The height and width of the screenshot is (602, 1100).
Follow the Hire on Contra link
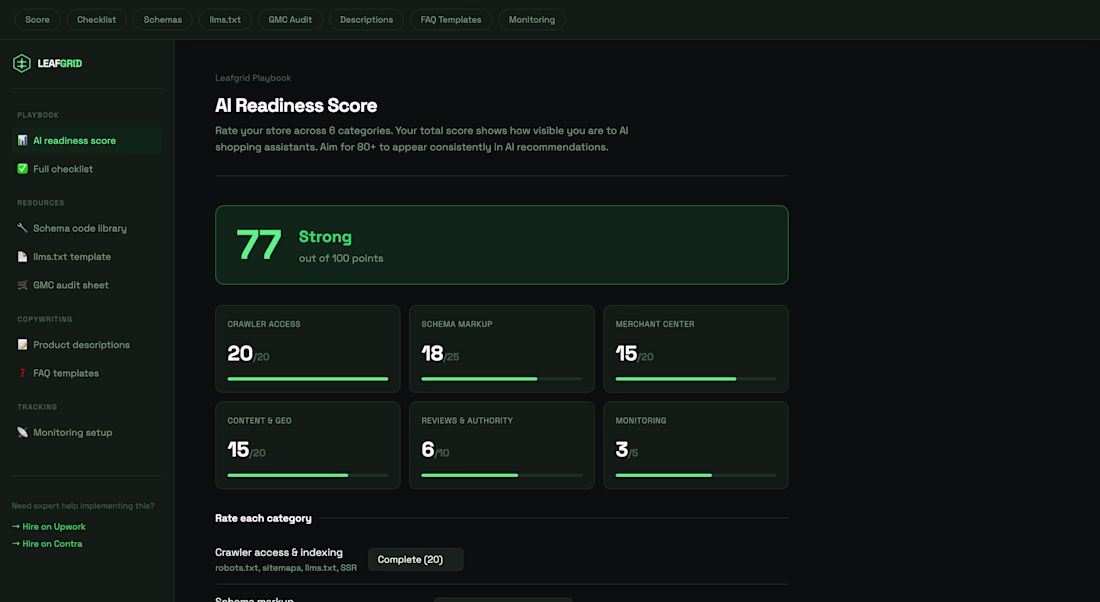(47, 544)
